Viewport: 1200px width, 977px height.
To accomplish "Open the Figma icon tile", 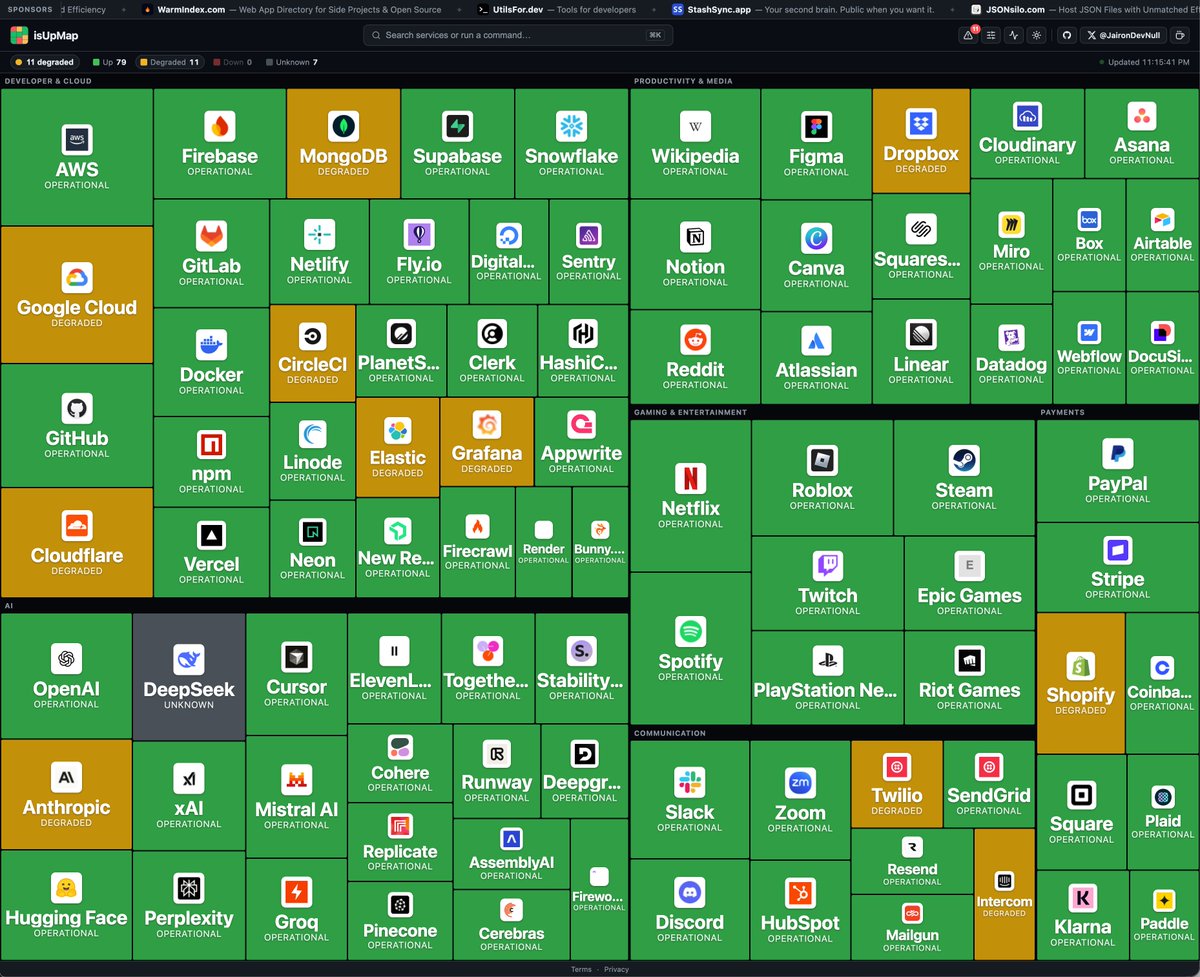I will 816,127.
